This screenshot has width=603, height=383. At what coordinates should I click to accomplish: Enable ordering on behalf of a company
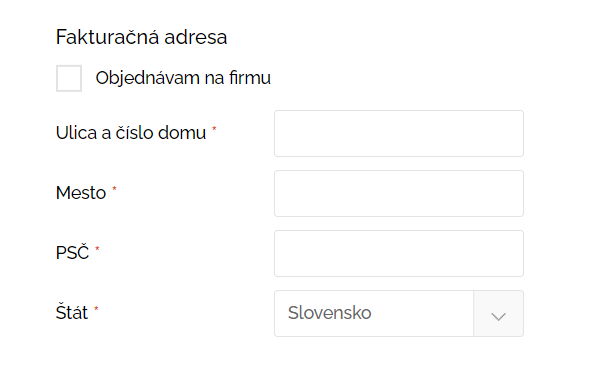tap(69, 78)
